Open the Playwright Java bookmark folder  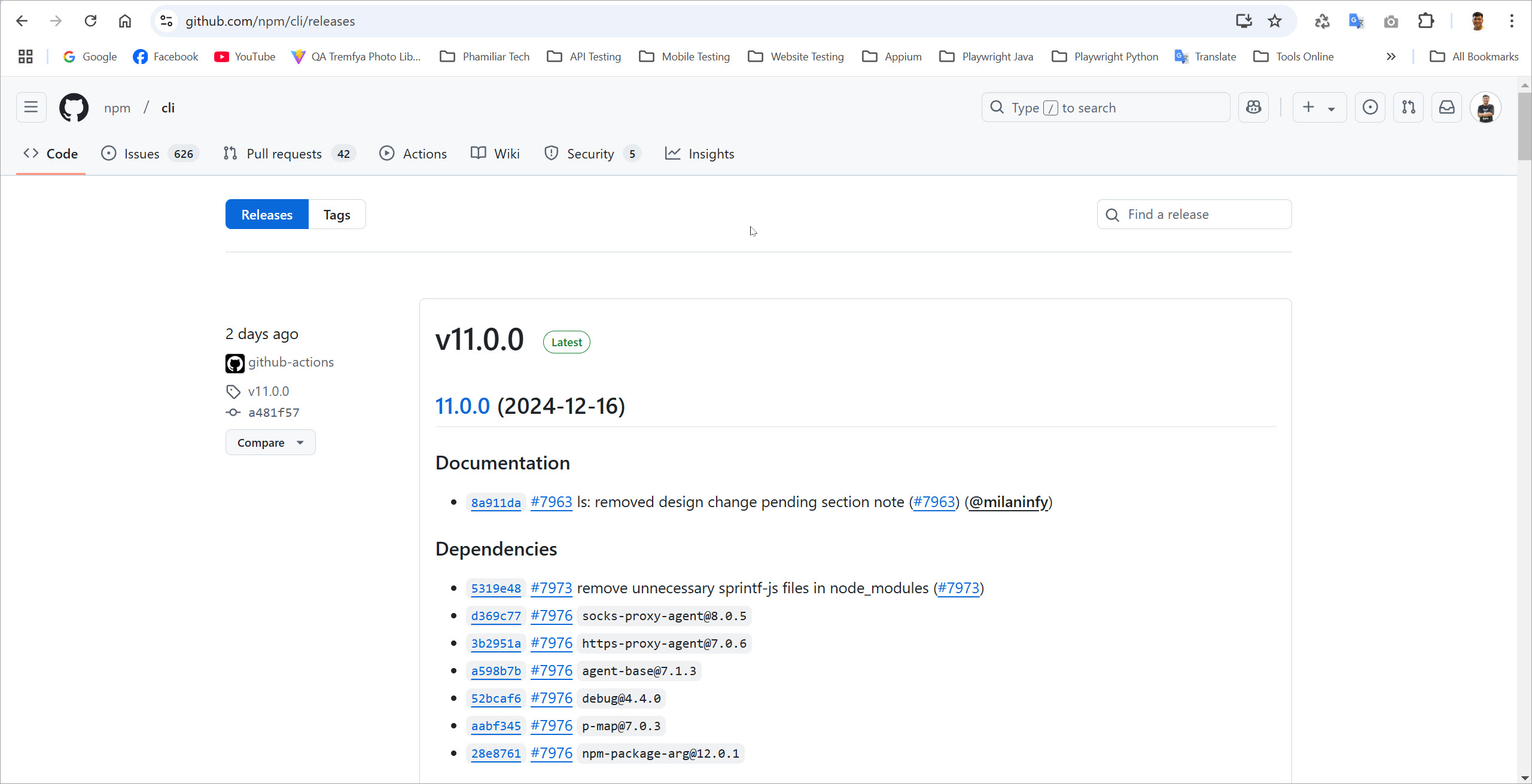(986, 57)
